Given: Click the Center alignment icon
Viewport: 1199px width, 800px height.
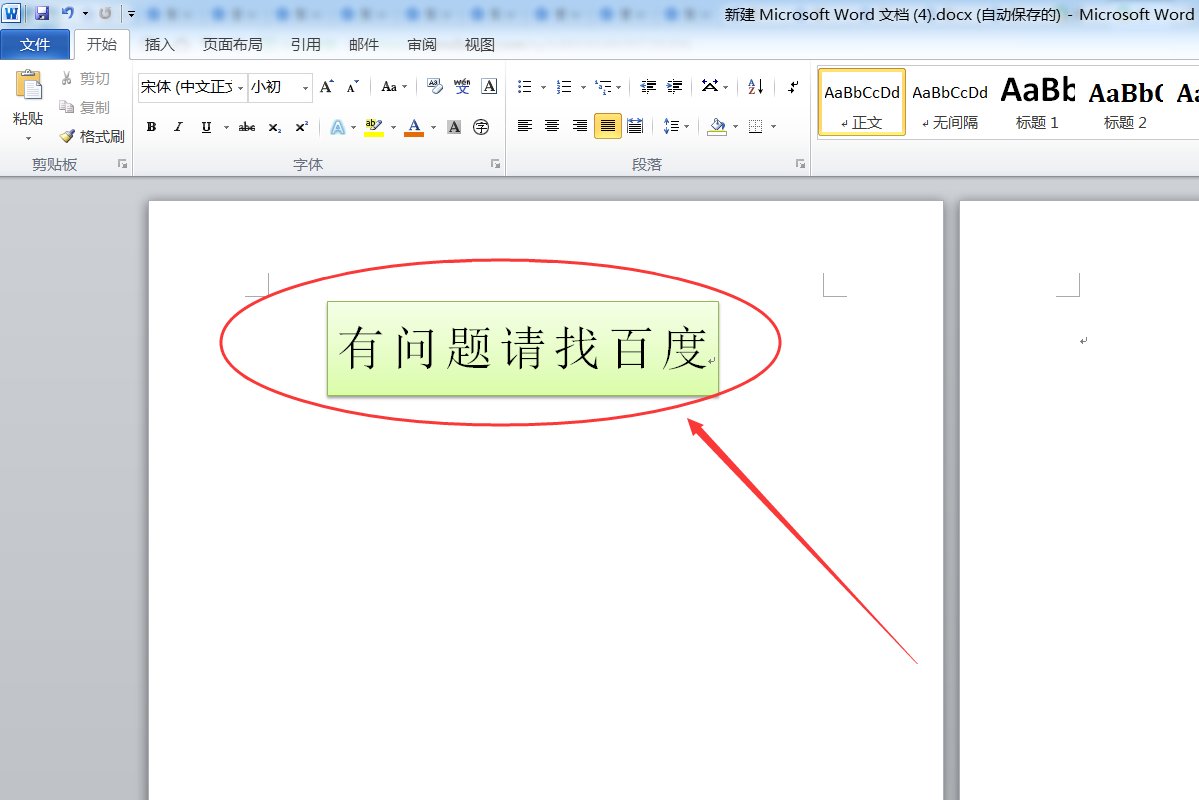Looking at the screenshot, I should coord(552,125).
